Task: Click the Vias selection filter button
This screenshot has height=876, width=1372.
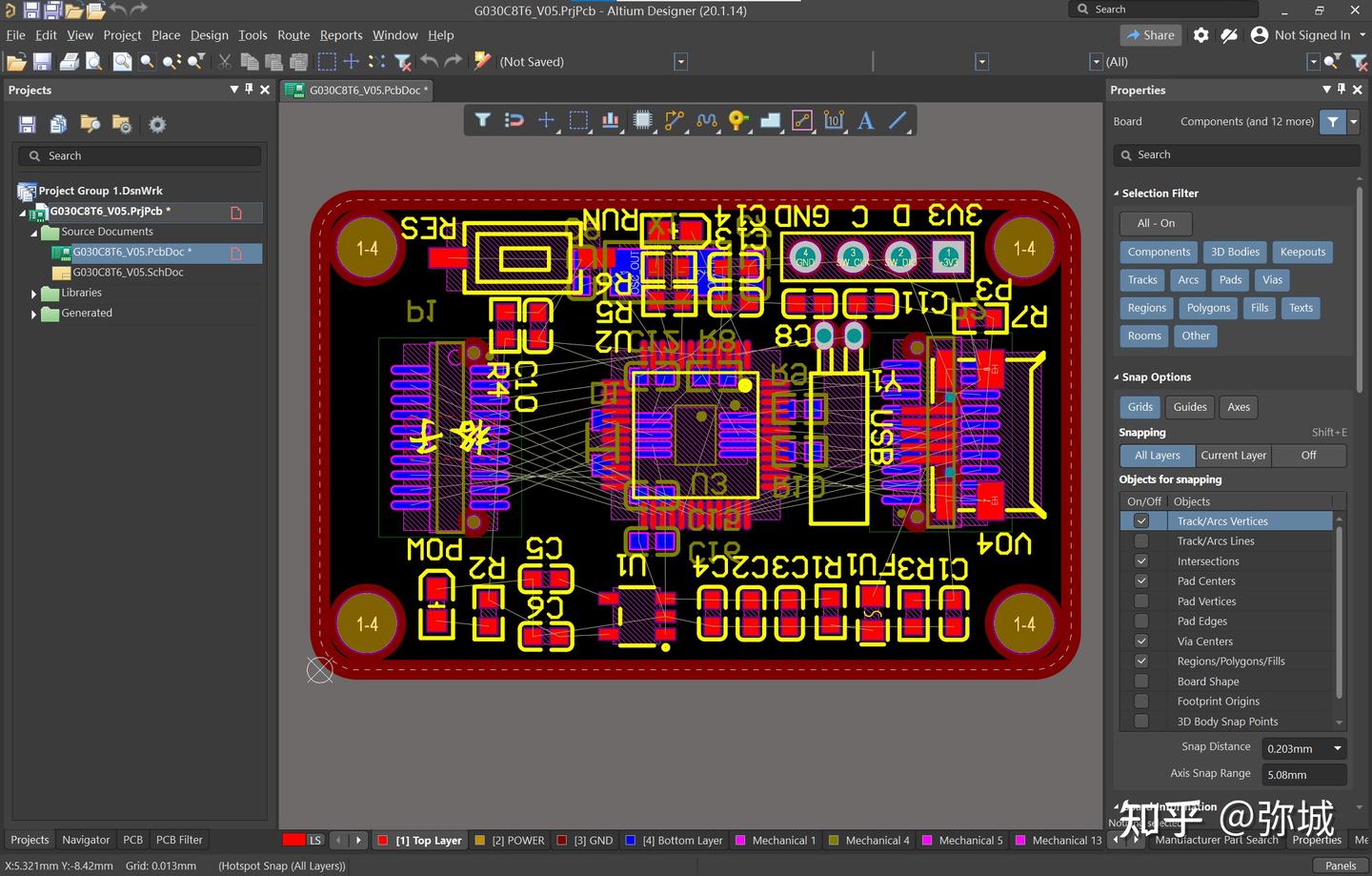Action: pyautogui.click(x=1272, y=280)
